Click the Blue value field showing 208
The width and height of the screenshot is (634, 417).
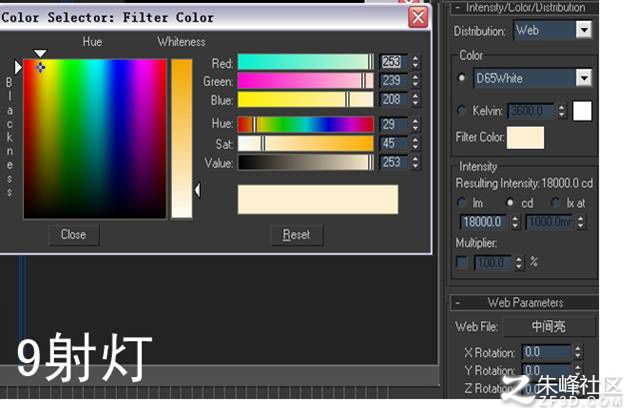pyautogui.click(x=393, y=99)
